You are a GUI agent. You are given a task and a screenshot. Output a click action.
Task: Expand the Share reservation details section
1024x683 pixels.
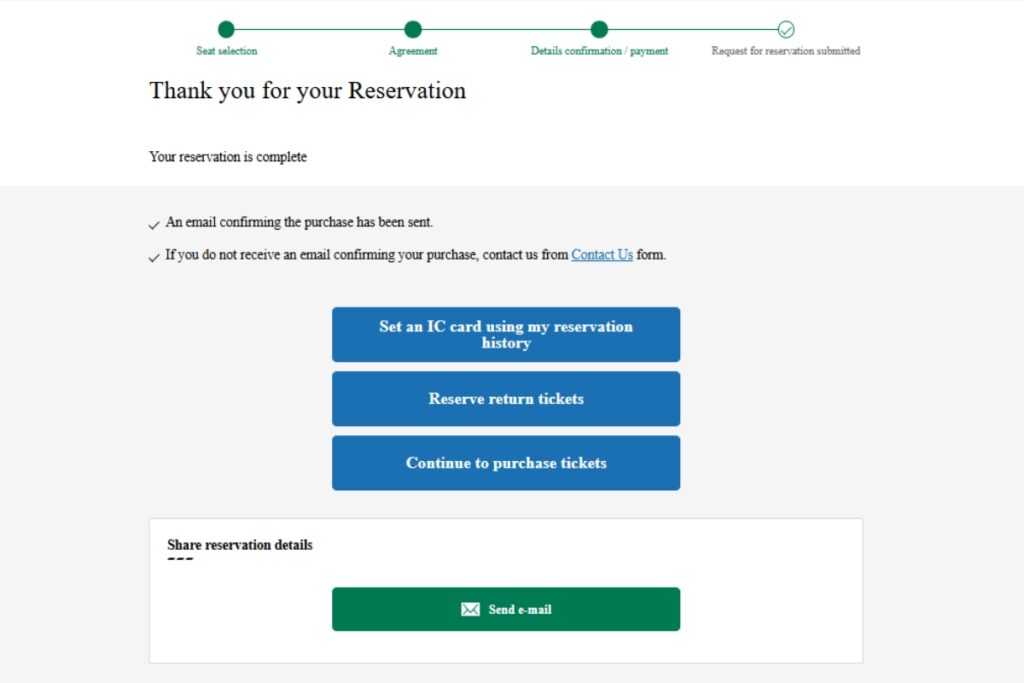[239, 545]
